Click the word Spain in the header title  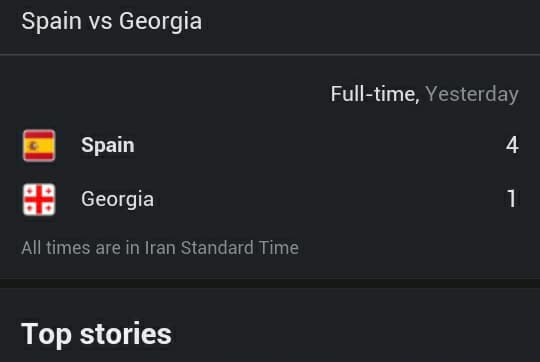(x=51, y=22)
